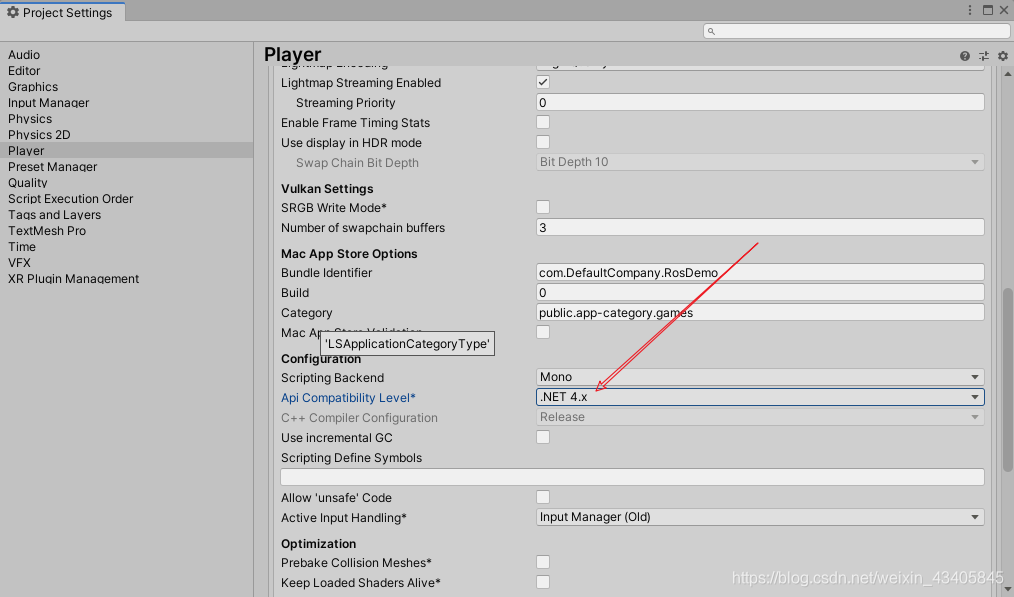Edit the Streaming Priority field
1014x597 pixels.
tap(760, 102)
